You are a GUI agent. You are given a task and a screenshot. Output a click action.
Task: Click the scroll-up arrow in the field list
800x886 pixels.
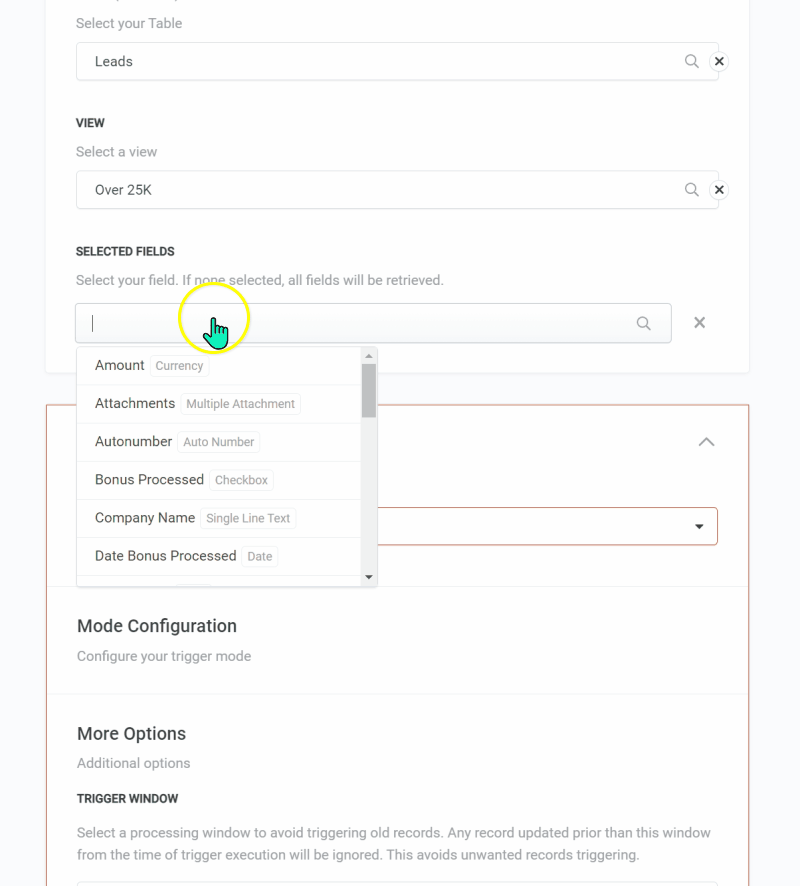(368, 353)
